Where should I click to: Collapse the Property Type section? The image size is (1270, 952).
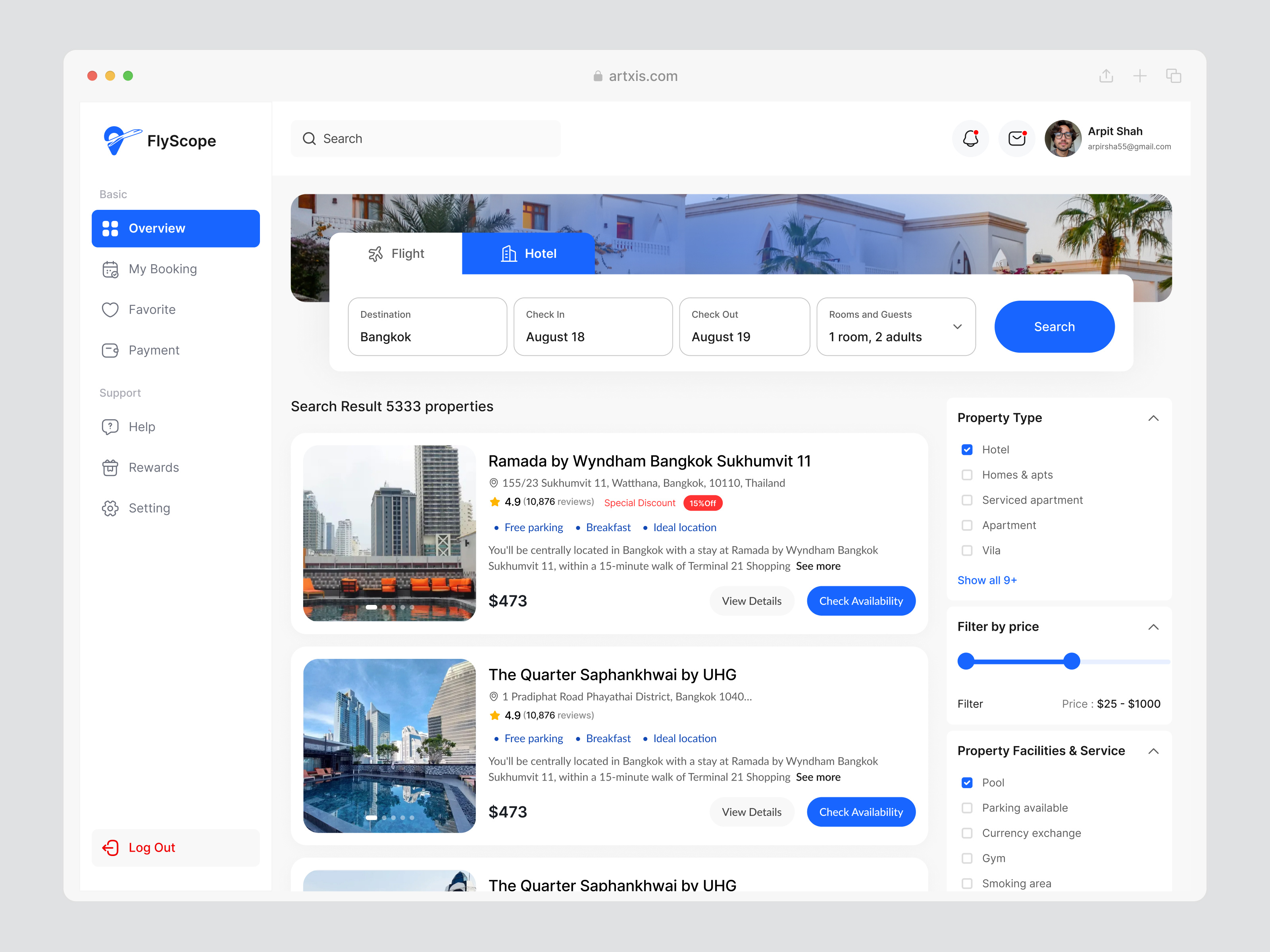pyautogui.click(x=1153, y=418)
